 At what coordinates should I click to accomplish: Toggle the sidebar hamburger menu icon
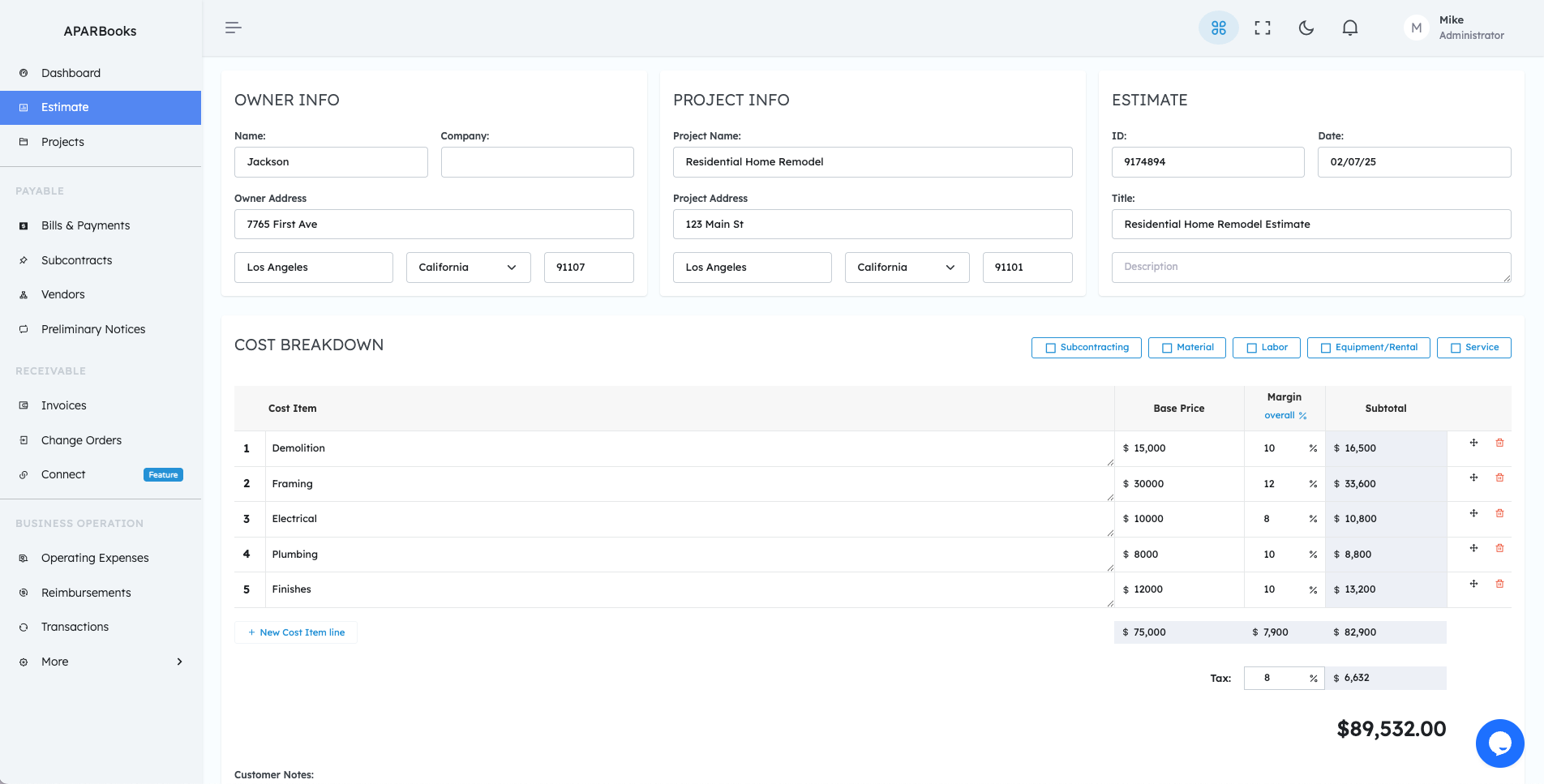[x=234, y=28]
